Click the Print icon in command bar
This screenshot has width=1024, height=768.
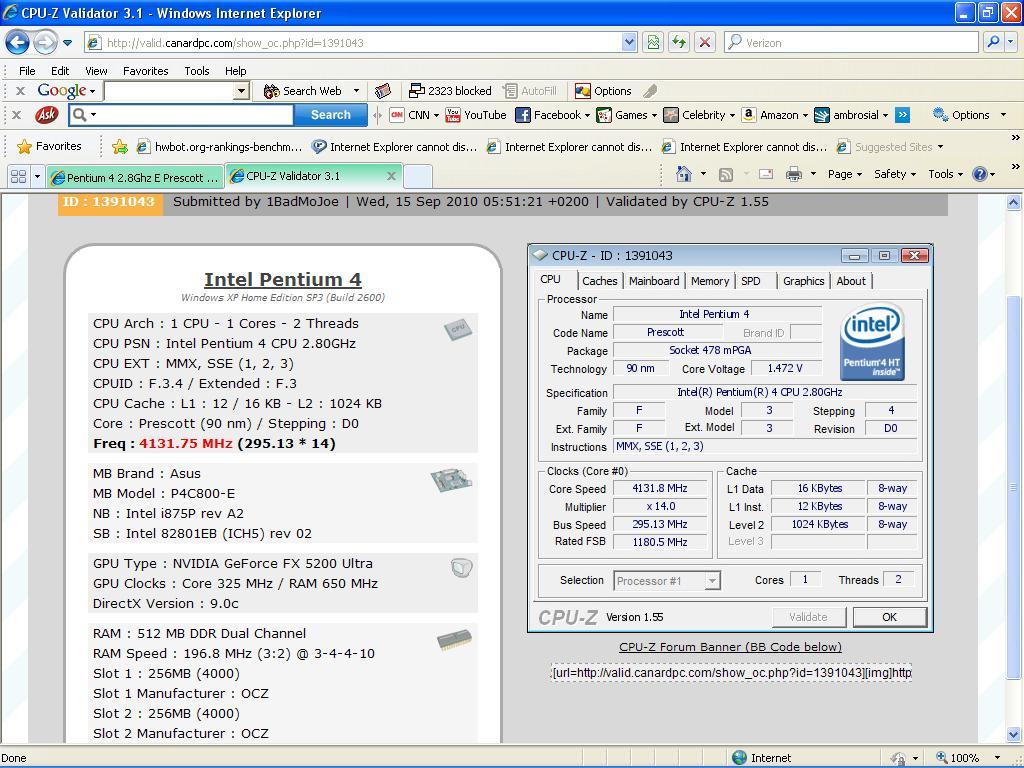tap(793, 174)
